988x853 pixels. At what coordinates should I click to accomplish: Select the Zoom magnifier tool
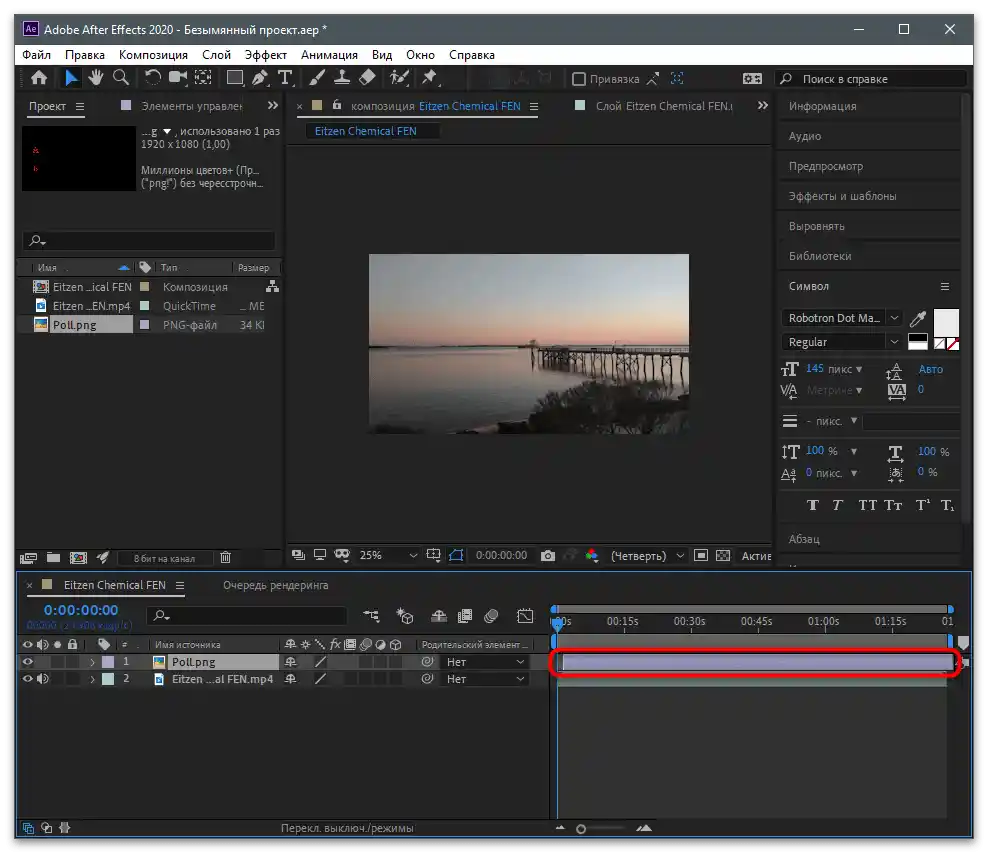(x=120, y=78)
